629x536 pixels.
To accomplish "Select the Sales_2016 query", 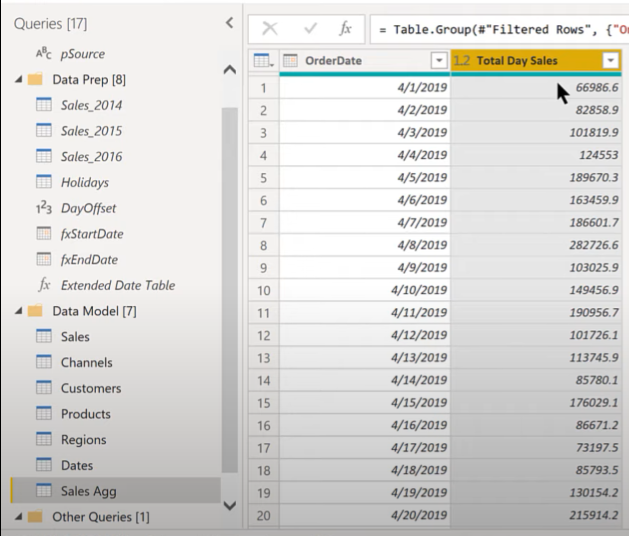I will (91, 156).
